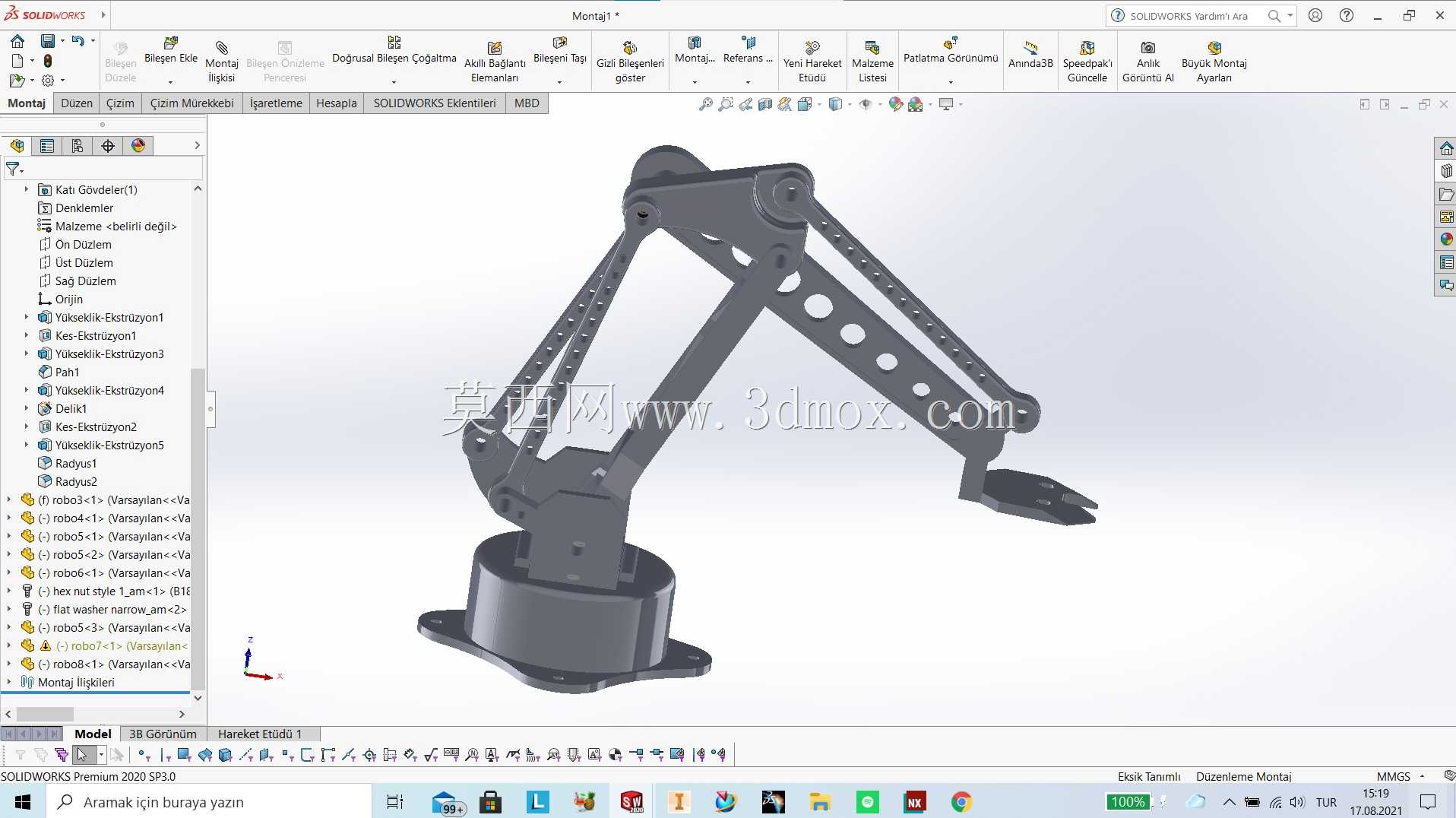1456x818 pixels.
Task: Open Hesapla tab
Action: click(x=337, y=103)
